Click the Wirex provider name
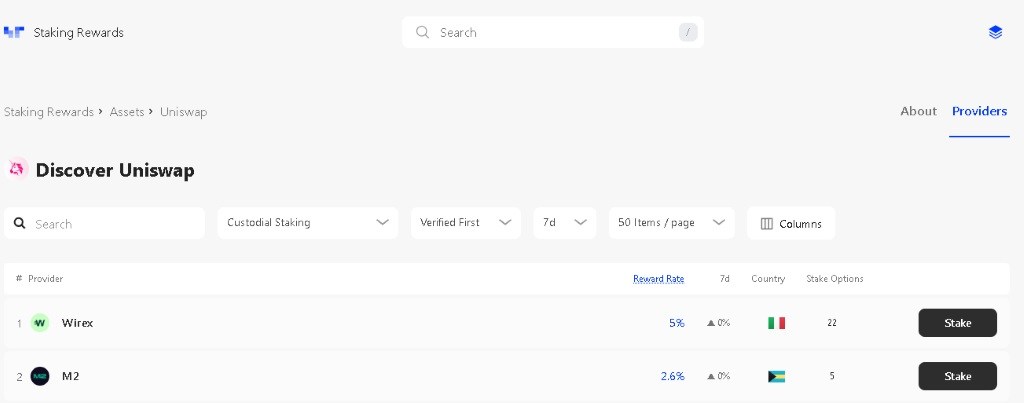The image size is (1024, 403). pos(77,323)
